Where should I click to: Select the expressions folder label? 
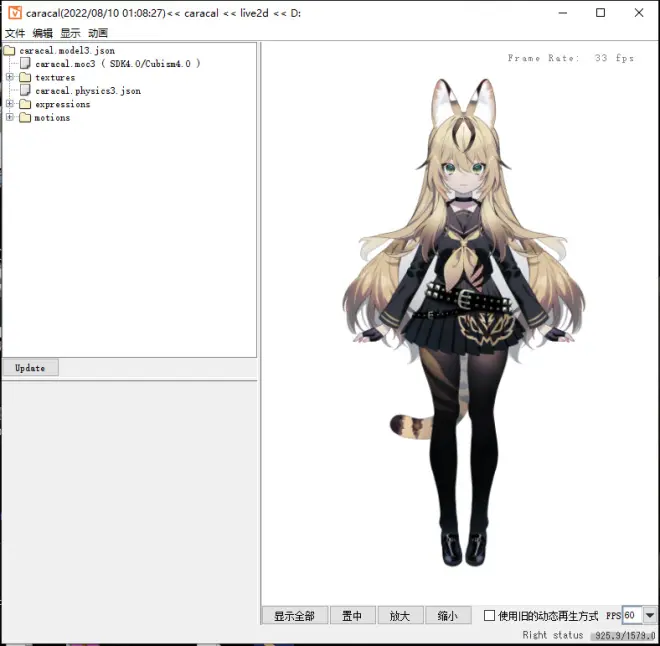tap(63, 104)
